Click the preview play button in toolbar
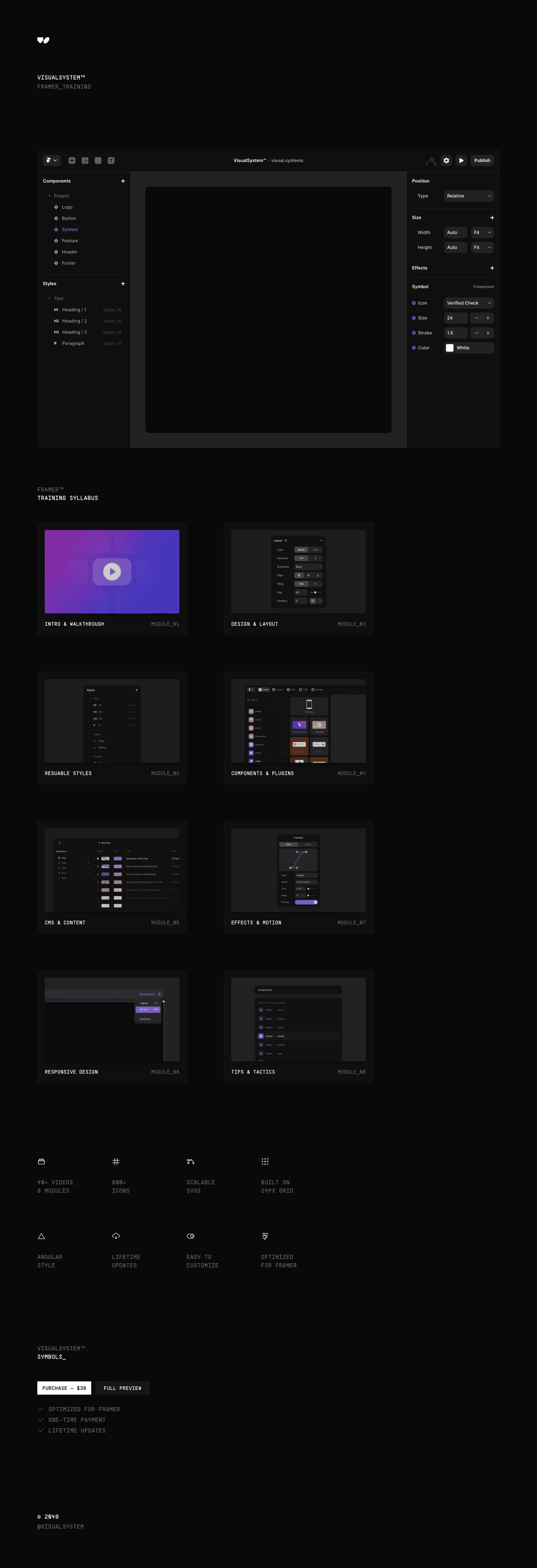This screenshot has height=1568, width=537. click(462, 161)
